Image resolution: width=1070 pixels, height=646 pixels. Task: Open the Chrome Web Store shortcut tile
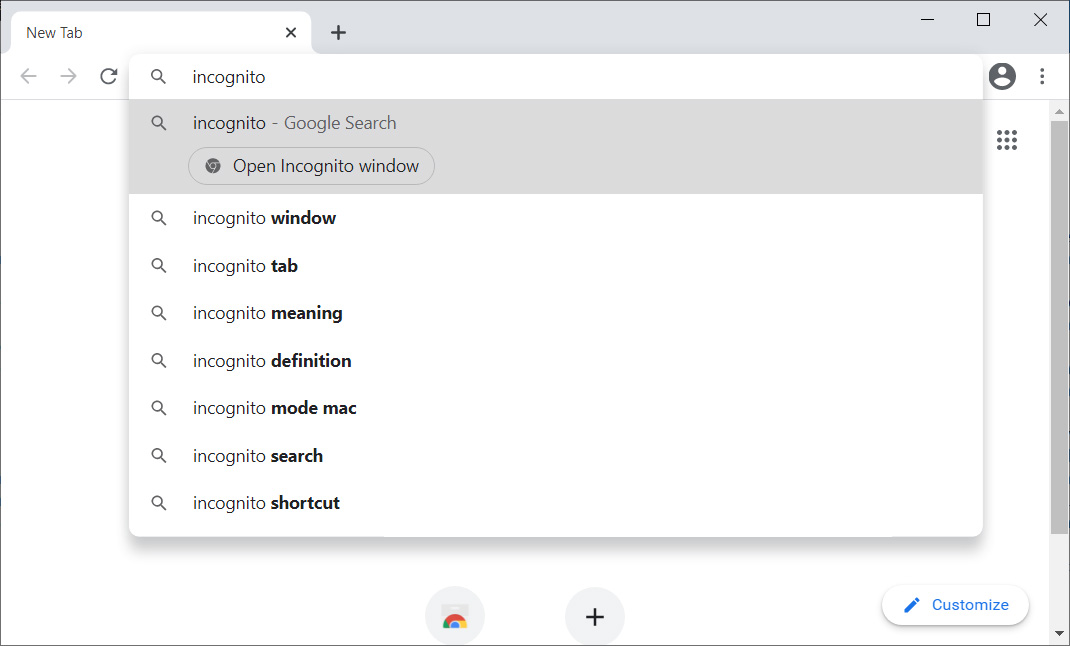pyautogui.click(x=455, y=616)
